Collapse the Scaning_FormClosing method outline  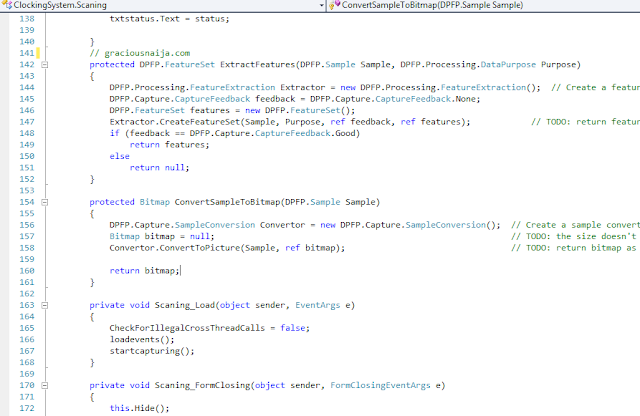coord(45,385)
